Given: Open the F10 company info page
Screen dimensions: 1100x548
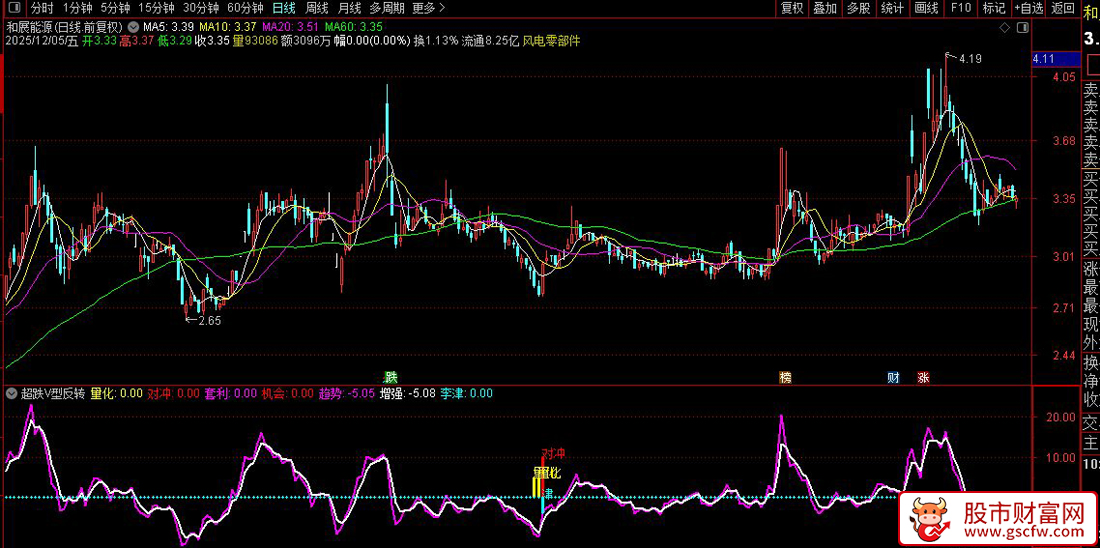Looking at the screenshot, I should click(961, 8).
